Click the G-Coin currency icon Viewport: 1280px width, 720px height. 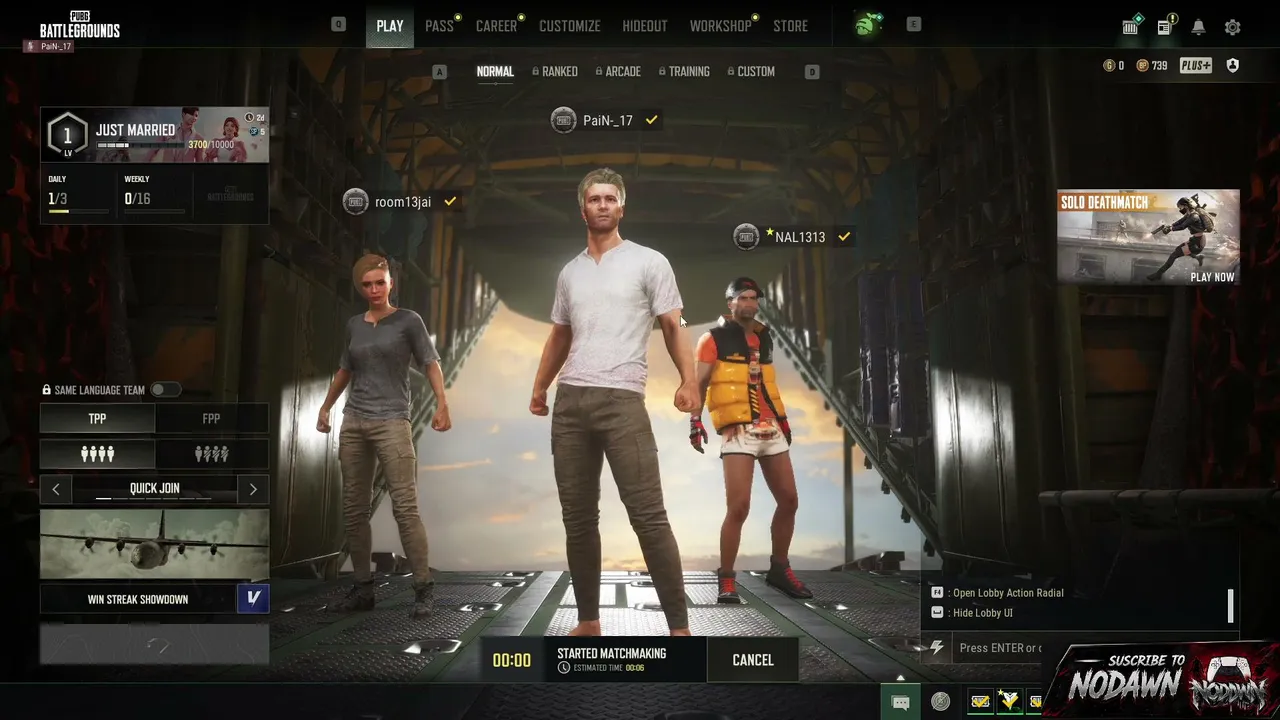tap(1108, 66)
